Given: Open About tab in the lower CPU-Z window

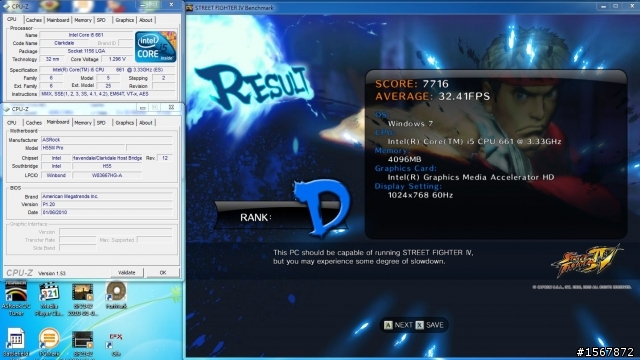Looking at the screenshot, I should (x=146, y=123).
